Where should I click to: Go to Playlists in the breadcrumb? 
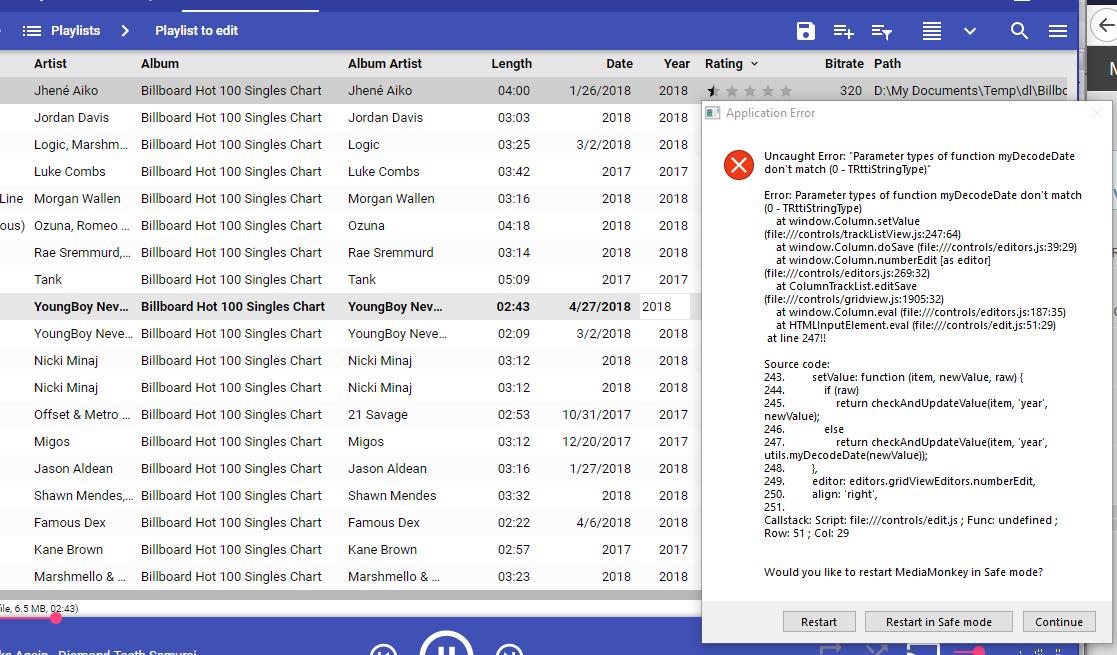pos(75,31)
